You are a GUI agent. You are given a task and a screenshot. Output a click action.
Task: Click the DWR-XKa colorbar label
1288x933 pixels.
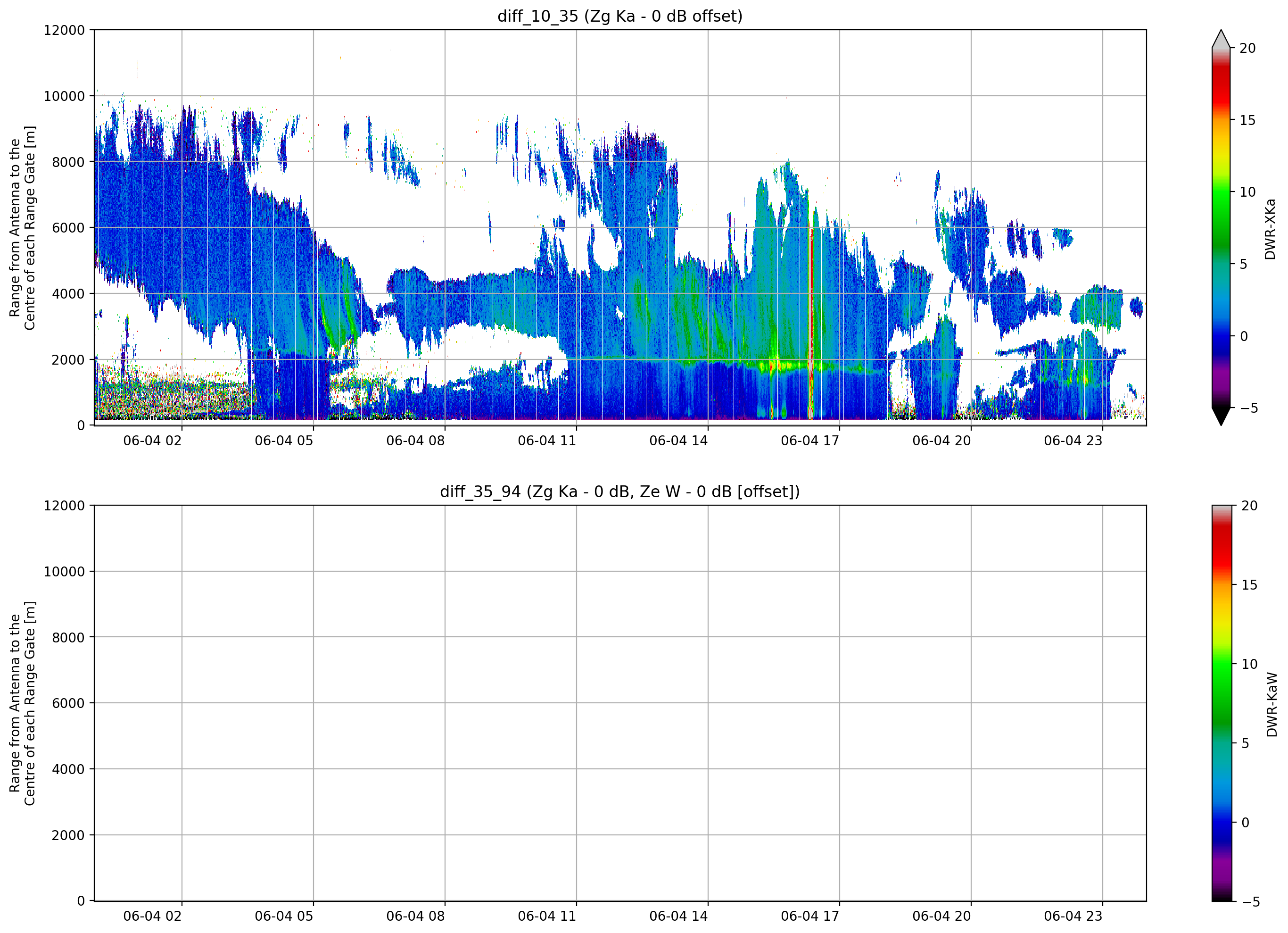(1271, 228)
